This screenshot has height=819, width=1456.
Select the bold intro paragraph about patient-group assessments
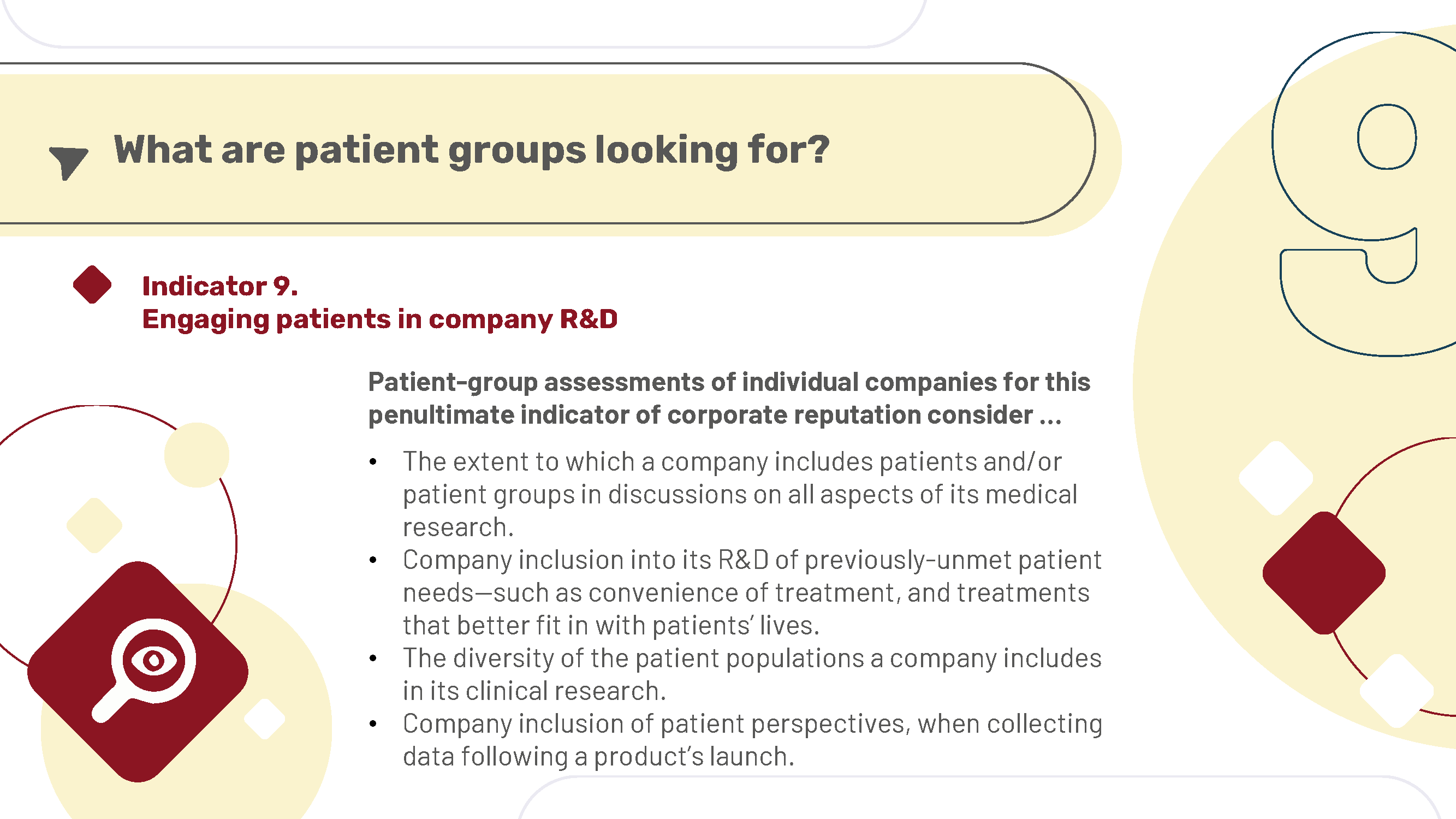click(729, 399)
